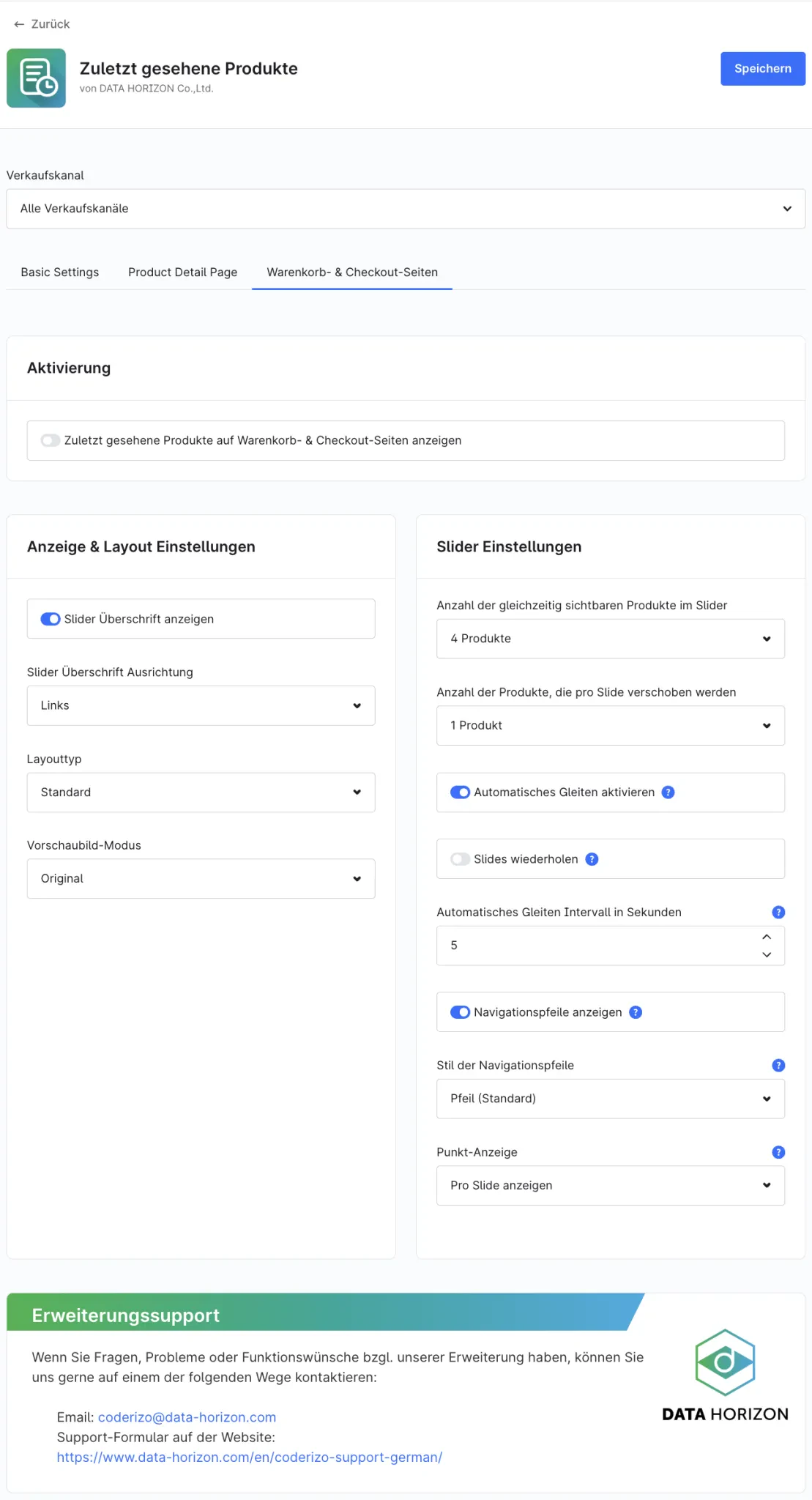Decrease interval with the down stepper arrow

(x=767, y=954)
